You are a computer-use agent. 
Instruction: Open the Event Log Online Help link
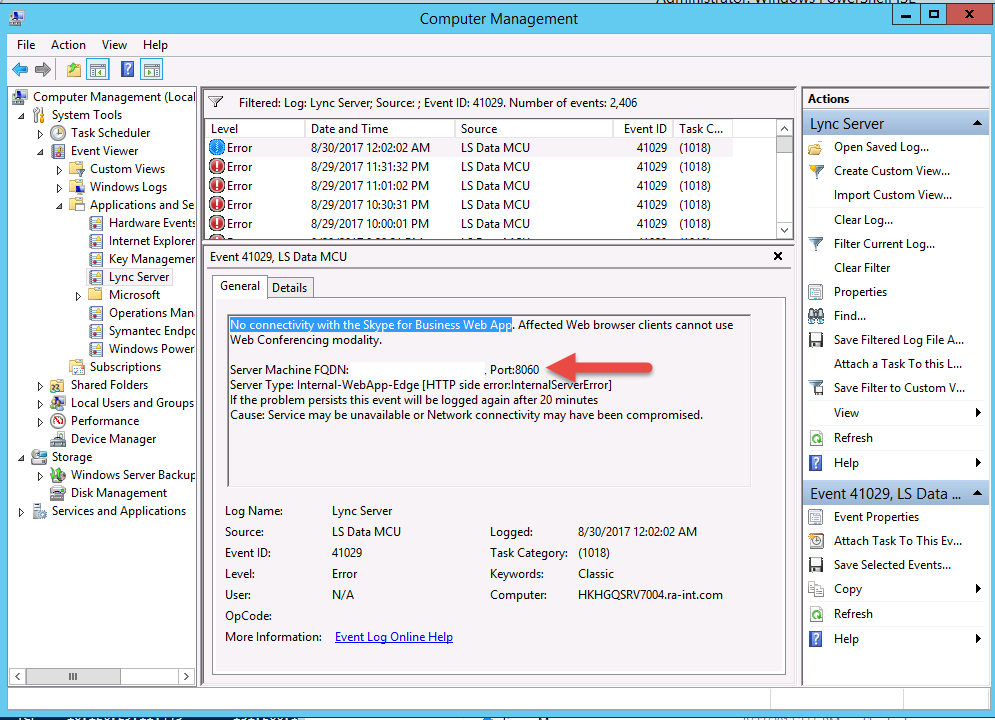point(394,637)
